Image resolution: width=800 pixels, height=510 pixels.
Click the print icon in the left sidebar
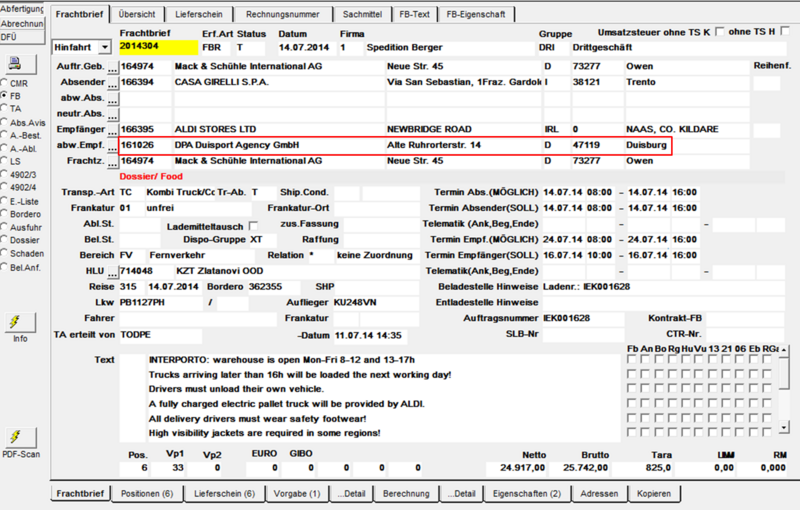pyautogui.click(x=20, y=64)
